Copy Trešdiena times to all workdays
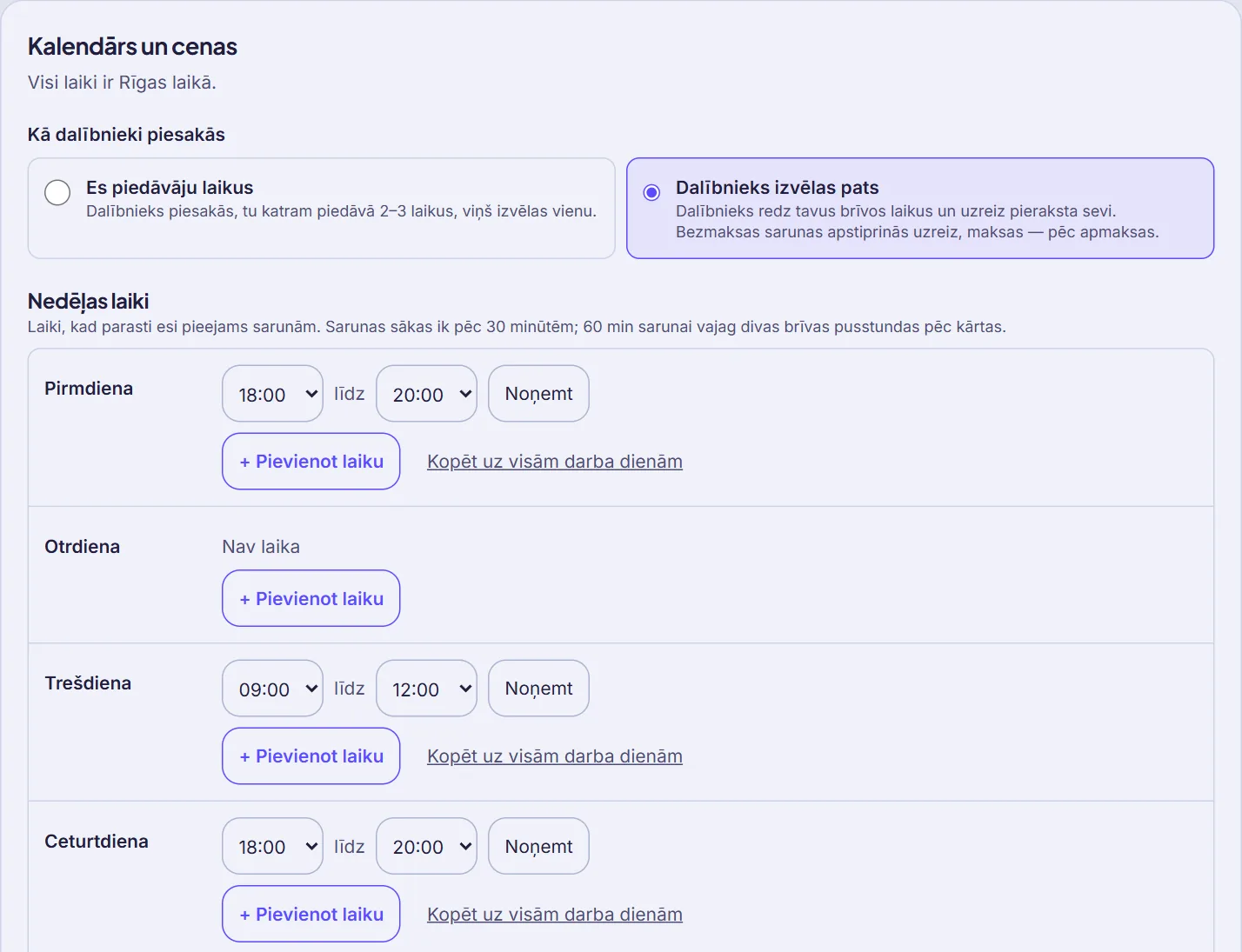The height and width of the screenshot is (952, 1242). point(555,756)
